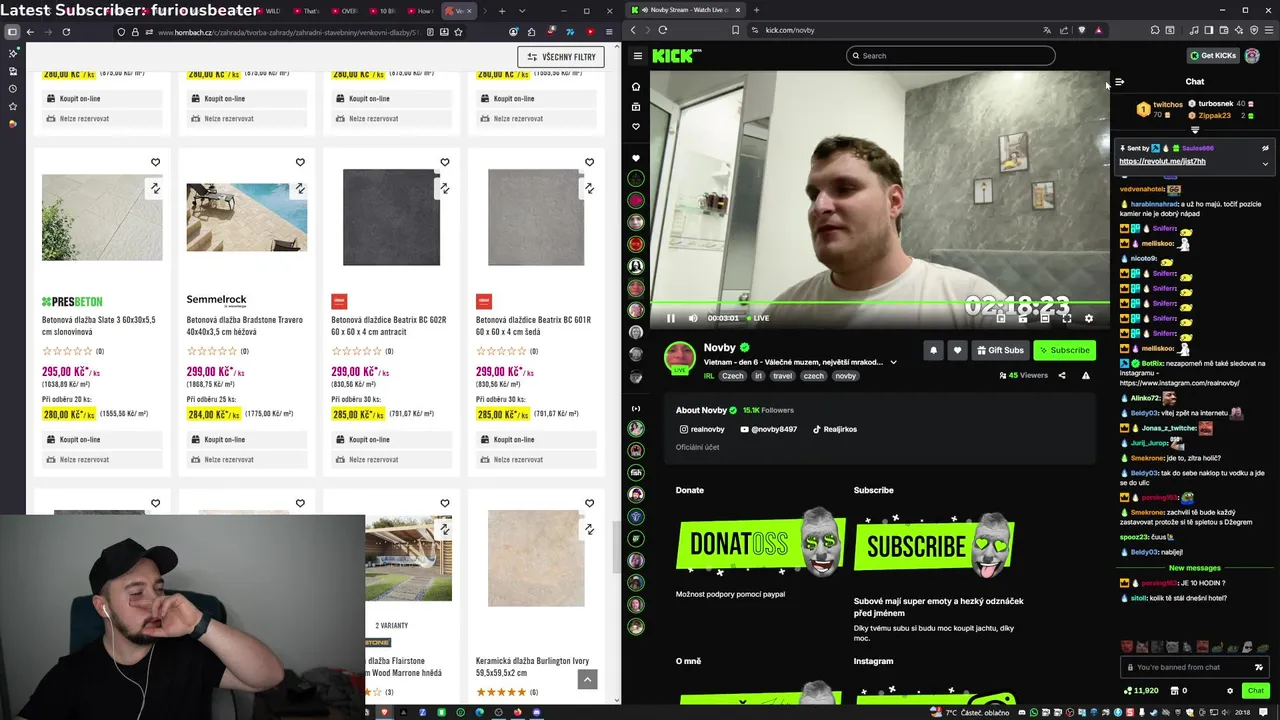1280x720 pixels.
Task: Open Kick user profile avatar menu
Action: [1252, 56]
